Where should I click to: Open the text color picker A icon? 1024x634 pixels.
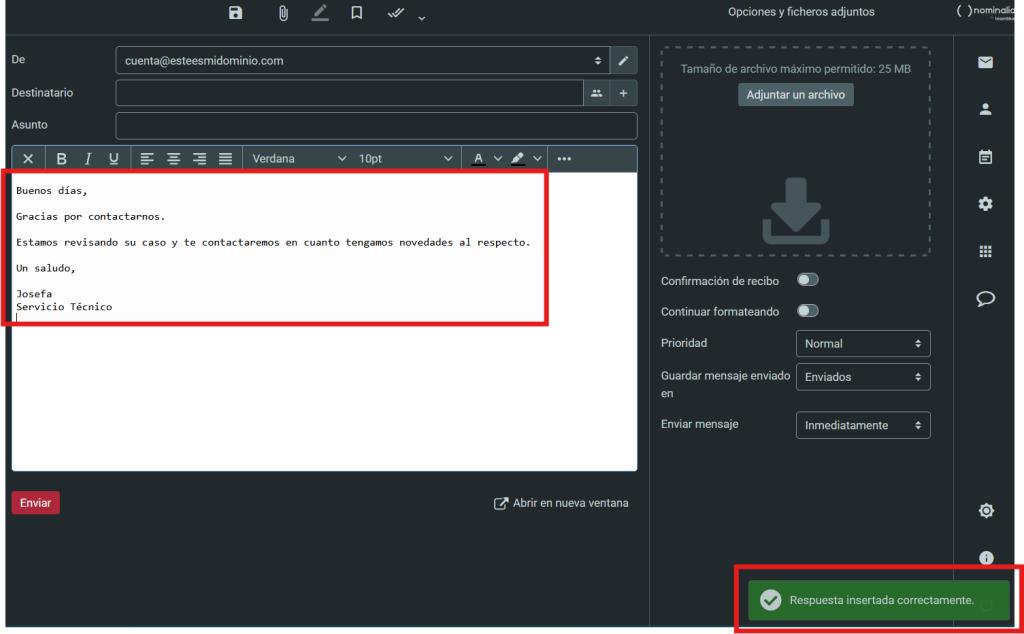479,159
